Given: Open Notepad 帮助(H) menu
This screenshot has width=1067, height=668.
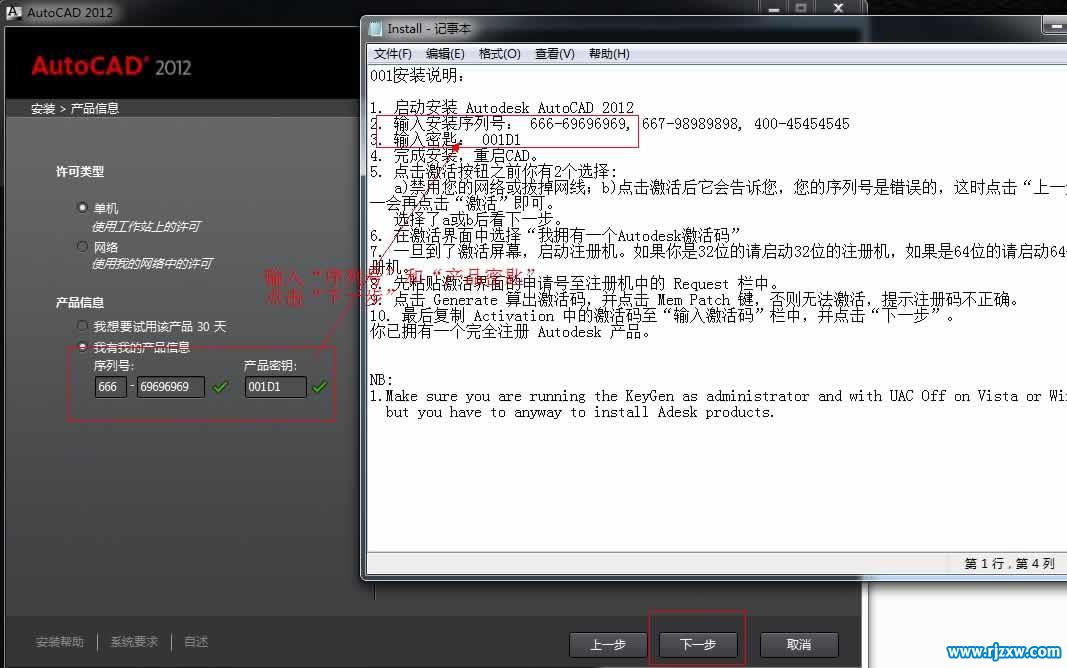Looking at the screenshot, I should pyautogui.click(x=609, y=54).
